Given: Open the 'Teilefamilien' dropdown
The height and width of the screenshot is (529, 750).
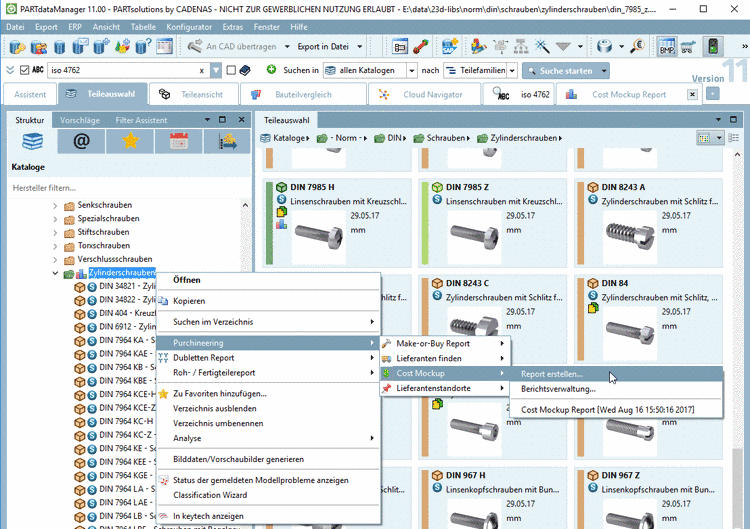Looking at the screenshot, I should pos(480,70).
